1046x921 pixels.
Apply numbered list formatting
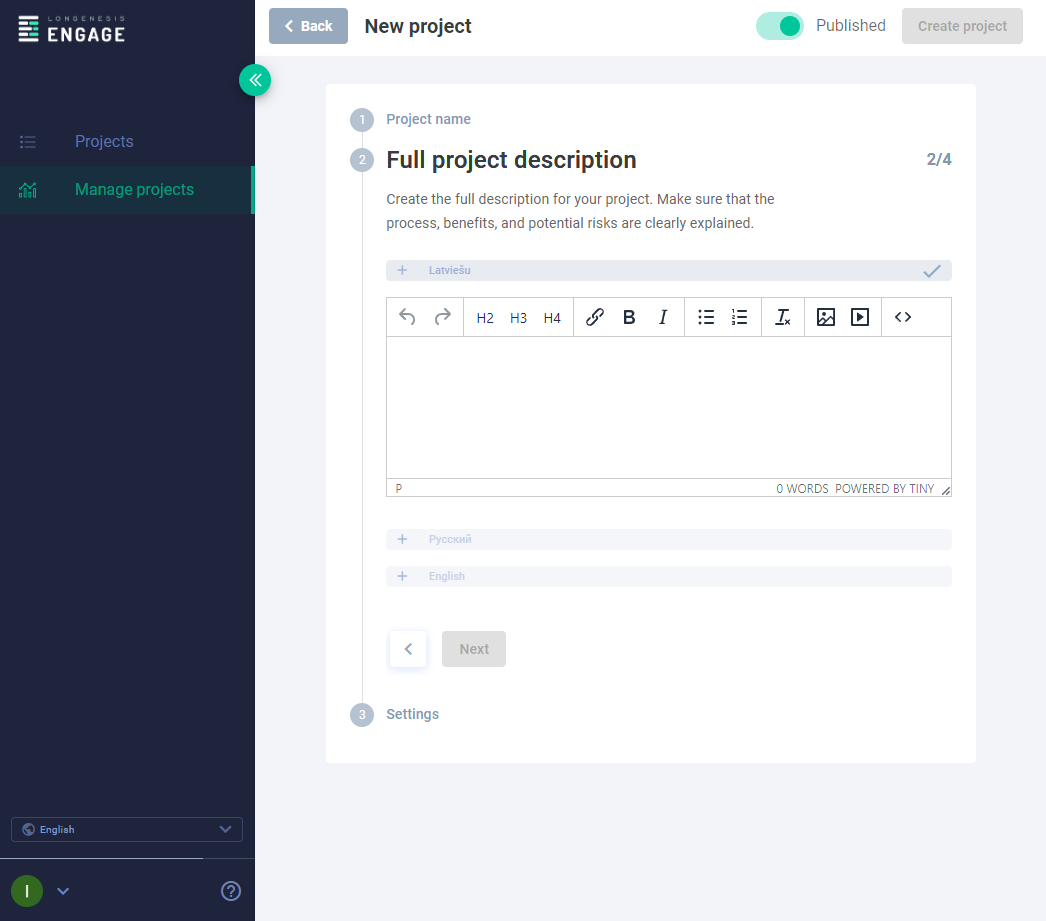740,317
